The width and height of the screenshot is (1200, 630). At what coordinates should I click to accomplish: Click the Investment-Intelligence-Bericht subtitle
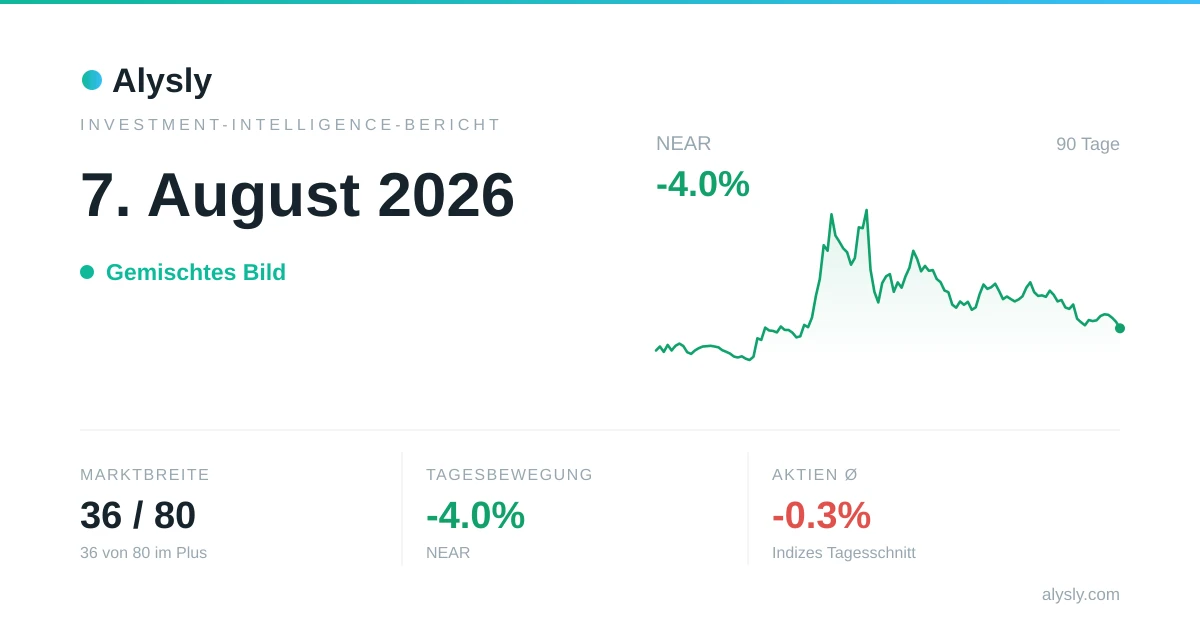[291, 125]
